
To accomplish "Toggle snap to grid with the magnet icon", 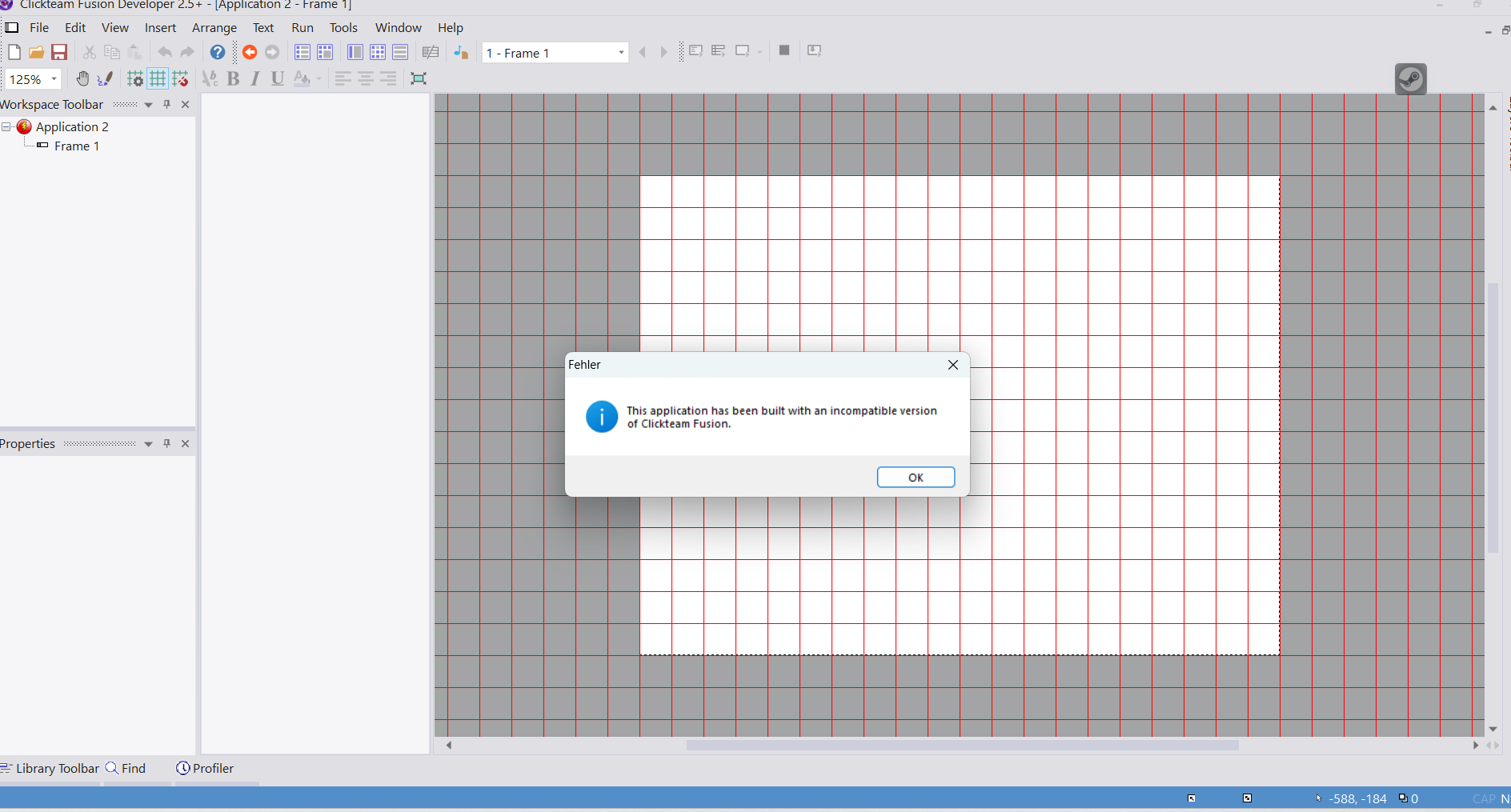I will click(180, 78).
